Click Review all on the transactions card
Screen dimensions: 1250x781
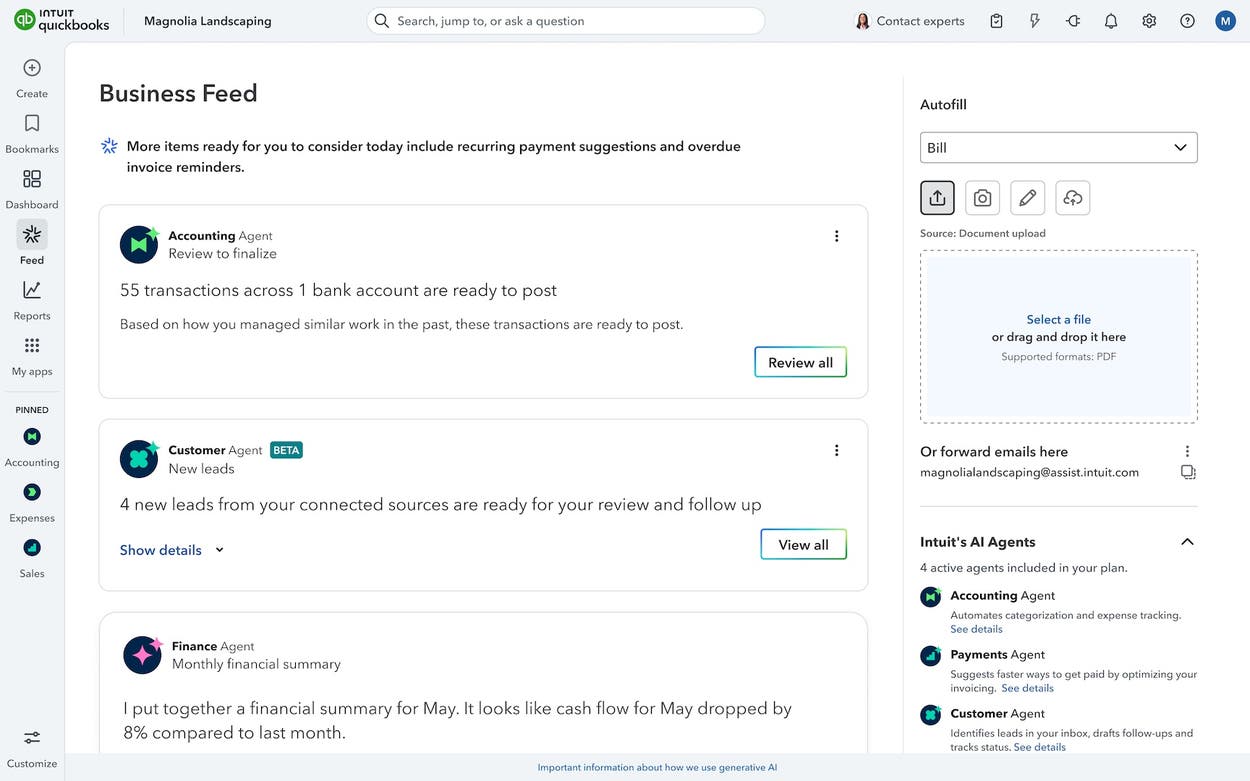pyautogui.click(x=800, y=362)
